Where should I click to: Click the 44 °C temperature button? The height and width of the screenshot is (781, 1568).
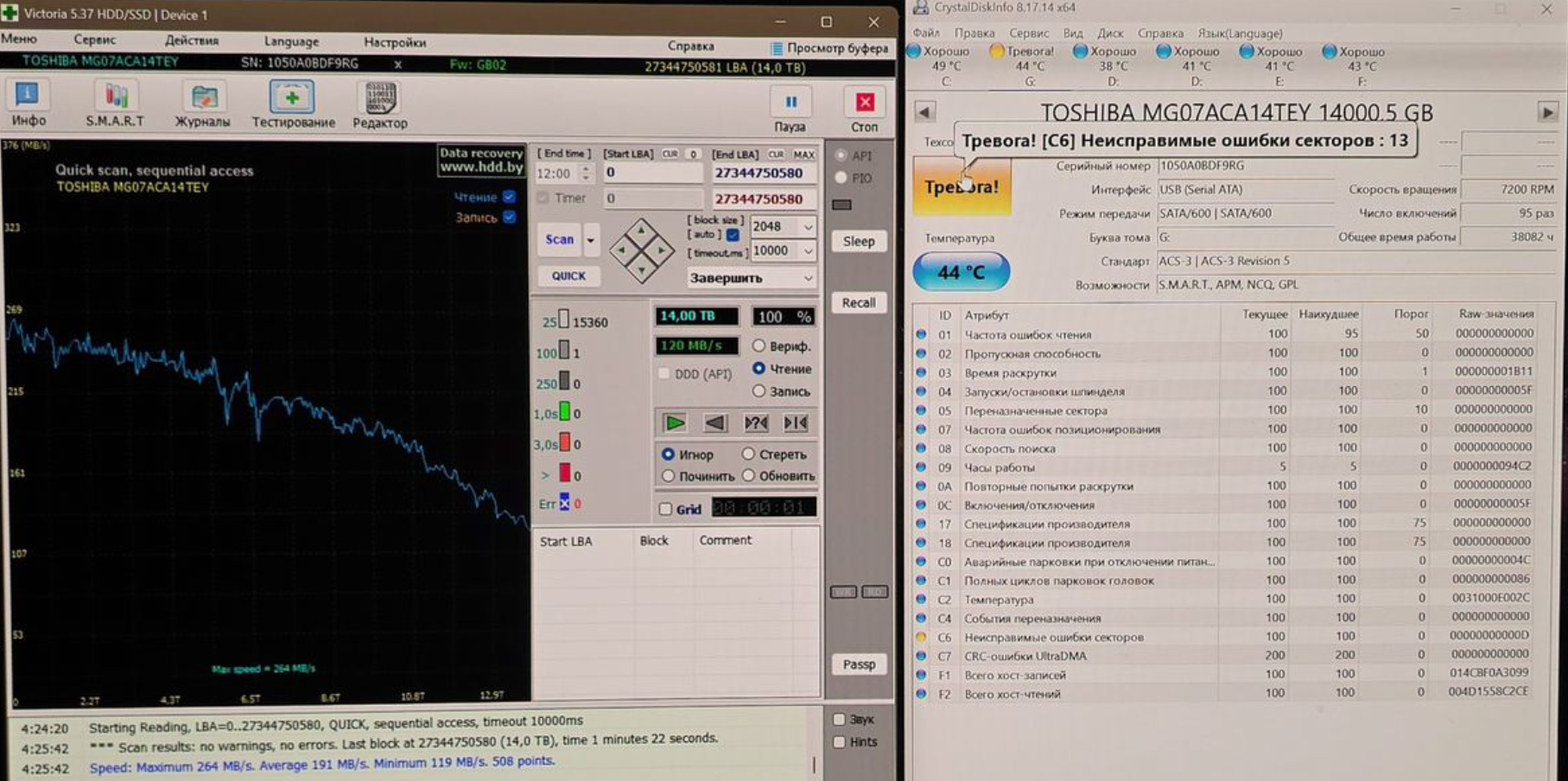[x=962, y=272]
